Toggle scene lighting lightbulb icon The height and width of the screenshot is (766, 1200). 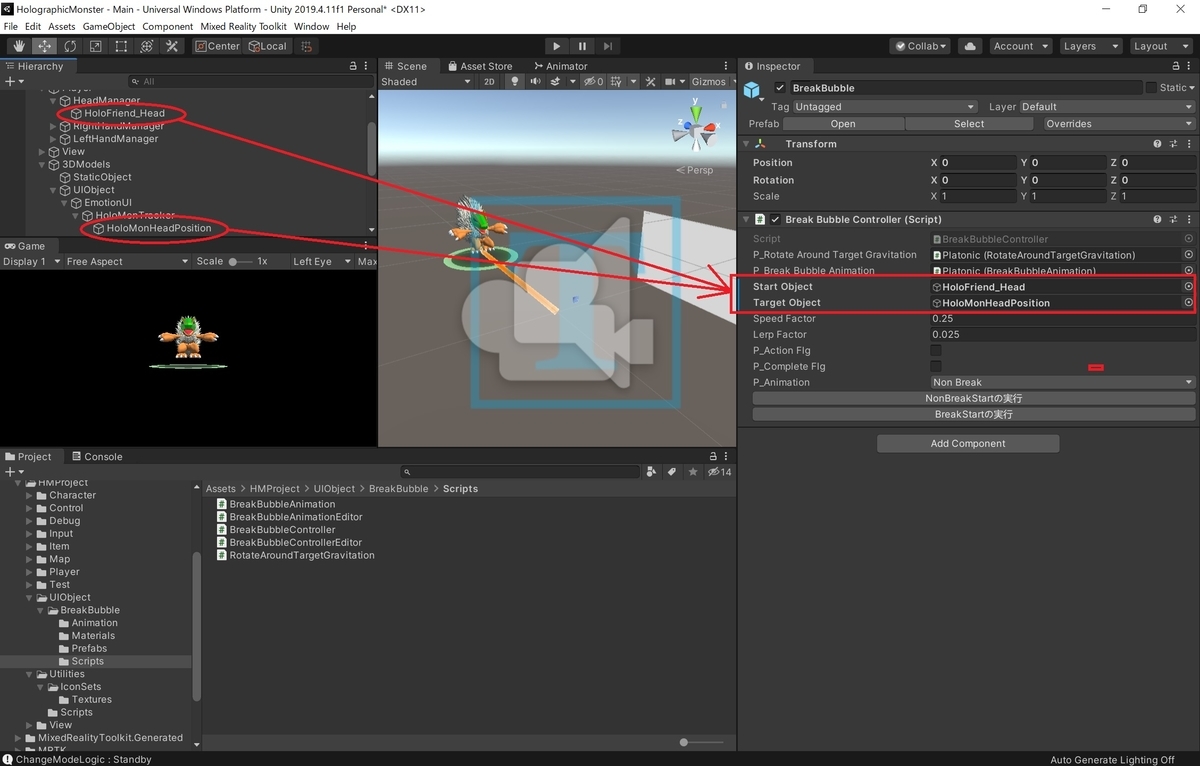tap(516, 82)
